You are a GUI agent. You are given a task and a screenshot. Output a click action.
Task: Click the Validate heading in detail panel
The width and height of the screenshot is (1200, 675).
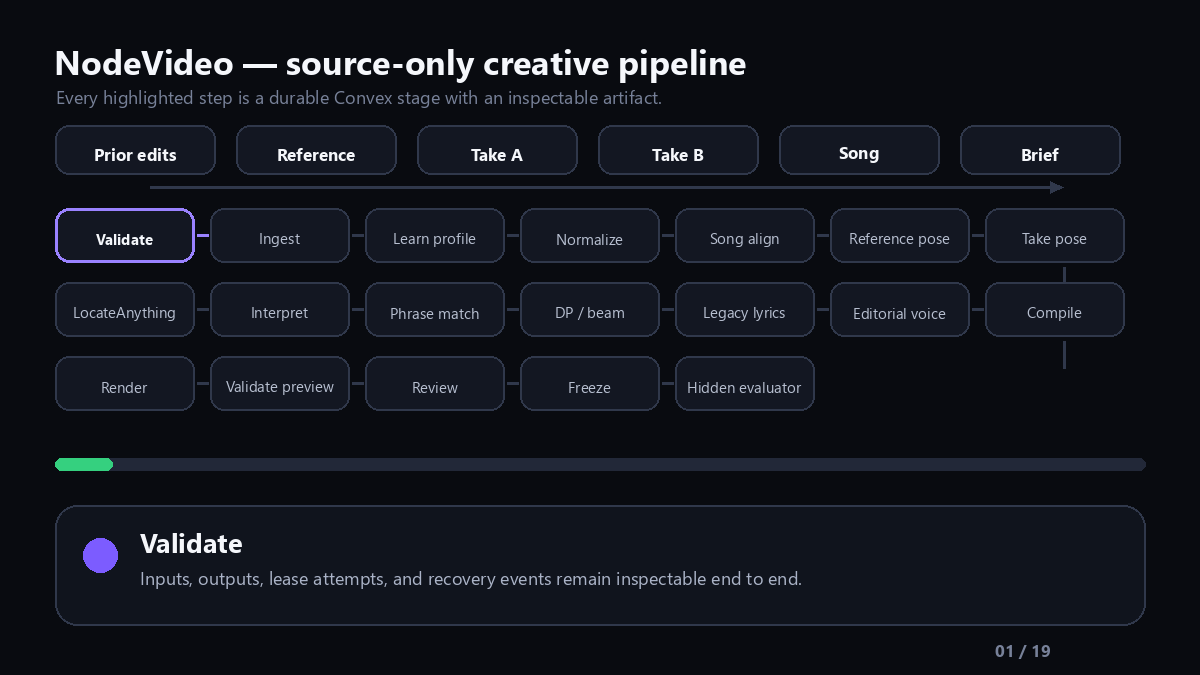191,544
